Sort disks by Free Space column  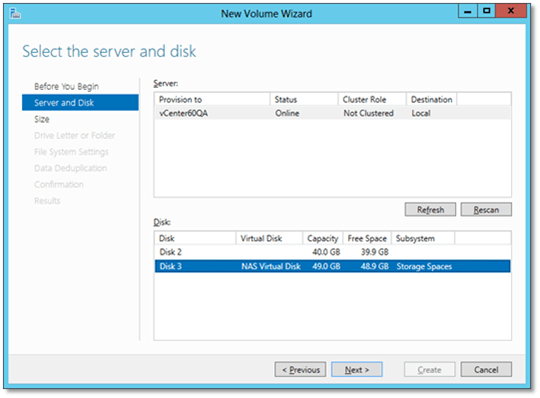pyautogui.click(x=367, y=238)
